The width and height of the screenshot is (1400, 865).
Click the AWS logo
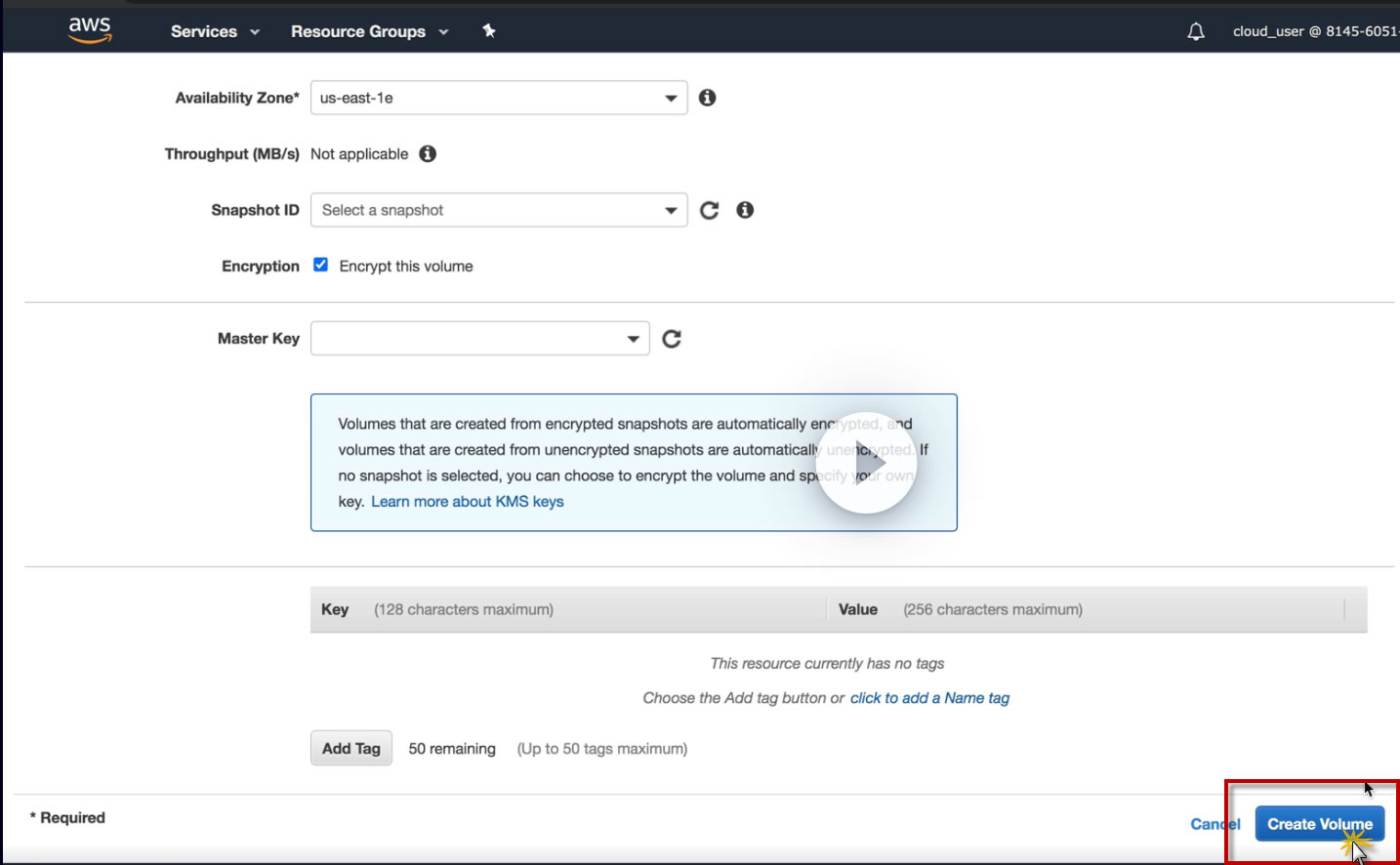(90, 29)
